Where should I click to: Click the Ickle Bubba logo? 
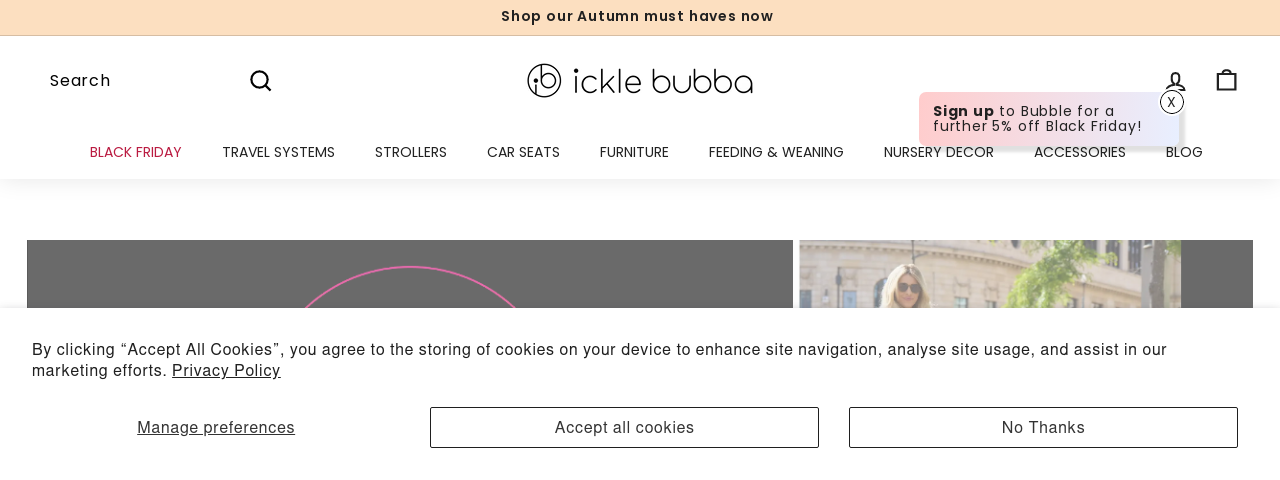click(x=640, y=81)
